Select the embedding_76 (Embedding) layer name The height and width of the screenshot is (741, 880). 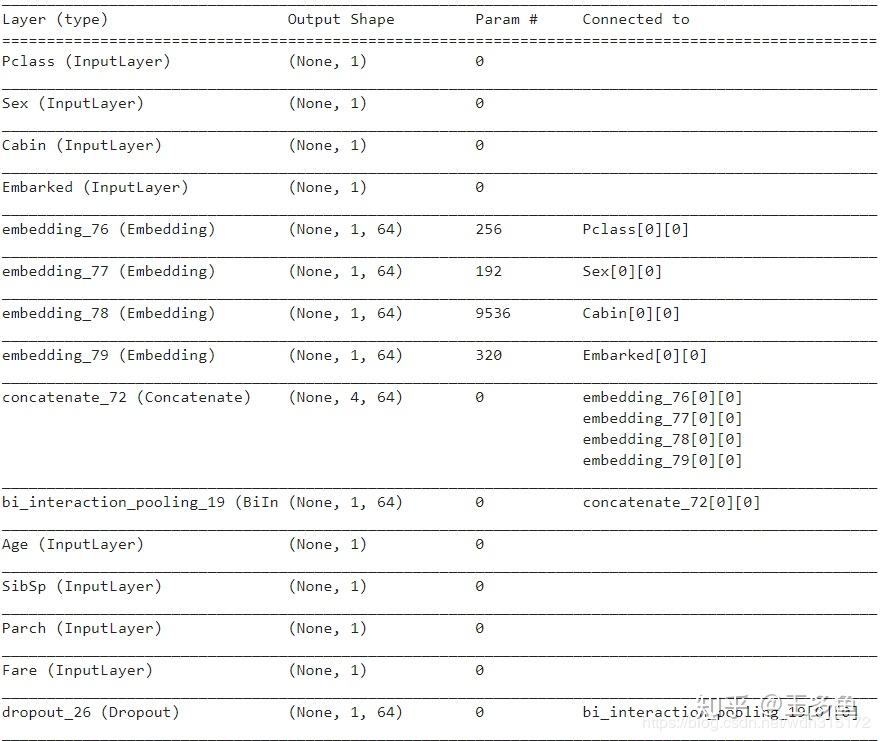tap(108, 229)
